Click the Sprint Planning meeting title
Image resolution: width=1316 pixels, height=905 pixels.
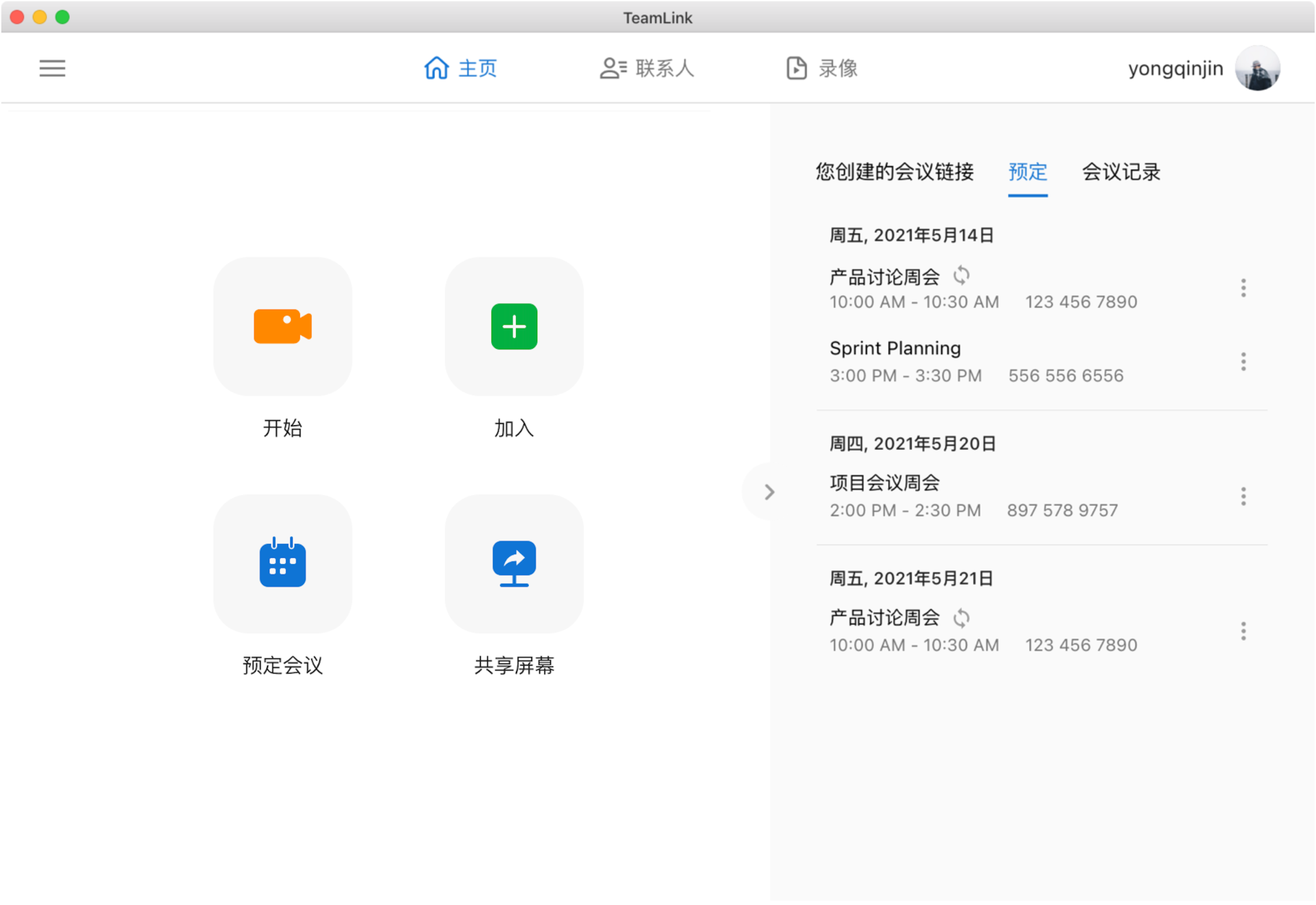(895, 348)
